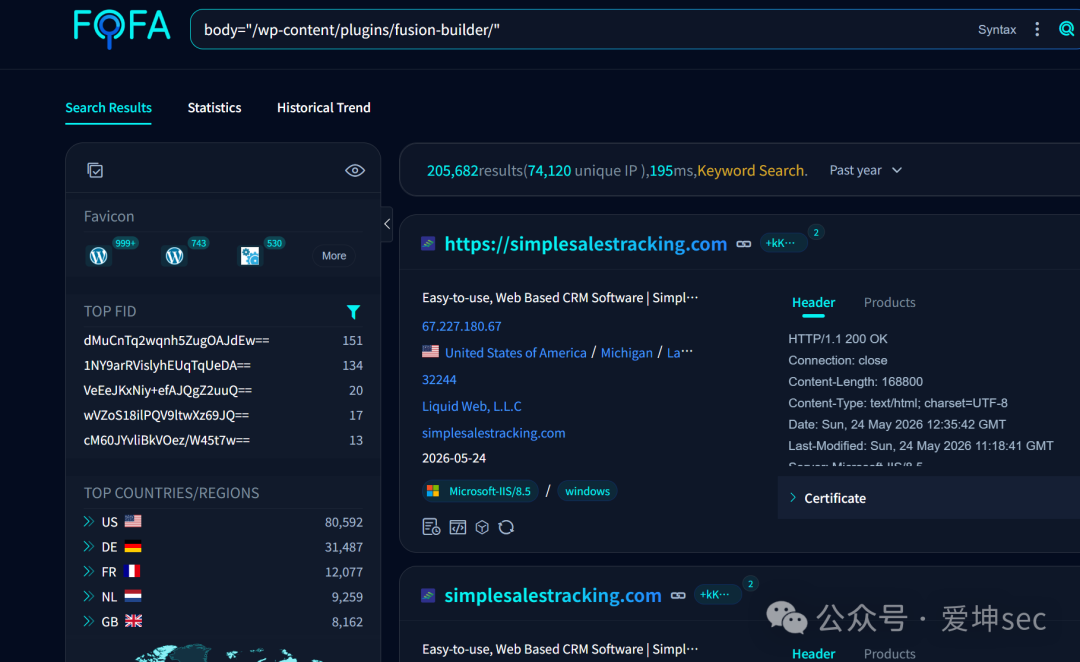
Task: Open second result simplesalestracking.com title link
Action: pyautogui.click(x=553, y=595)
